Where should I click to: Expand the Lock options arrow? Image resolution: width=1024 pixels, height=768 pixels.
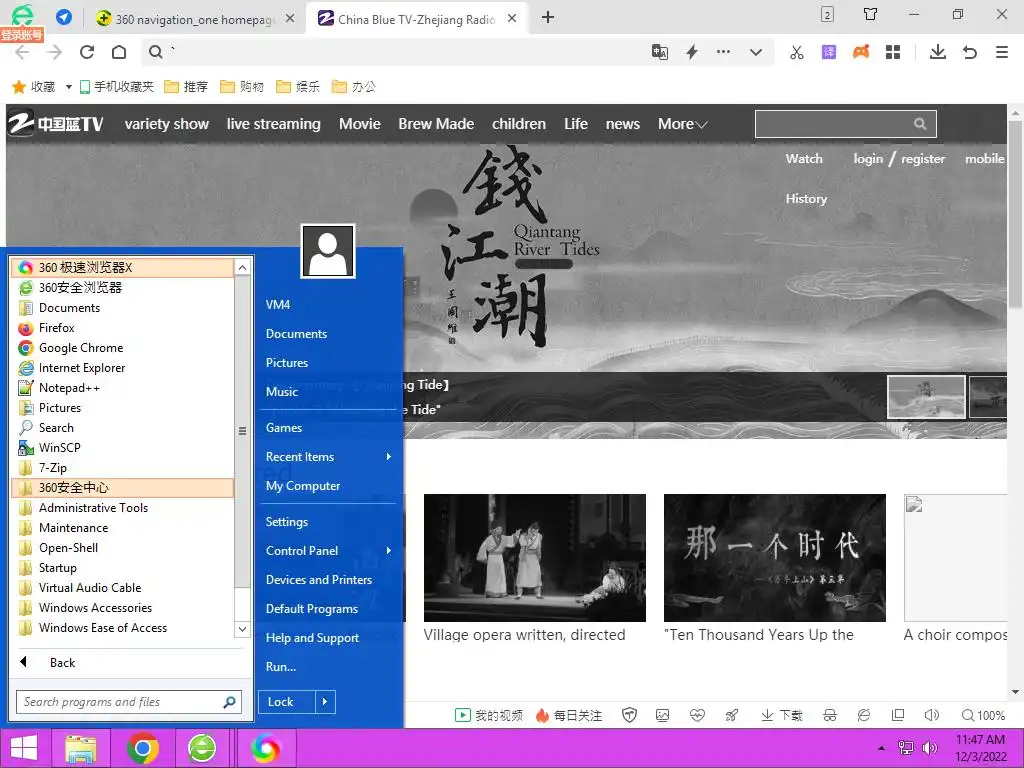point(325,702)
